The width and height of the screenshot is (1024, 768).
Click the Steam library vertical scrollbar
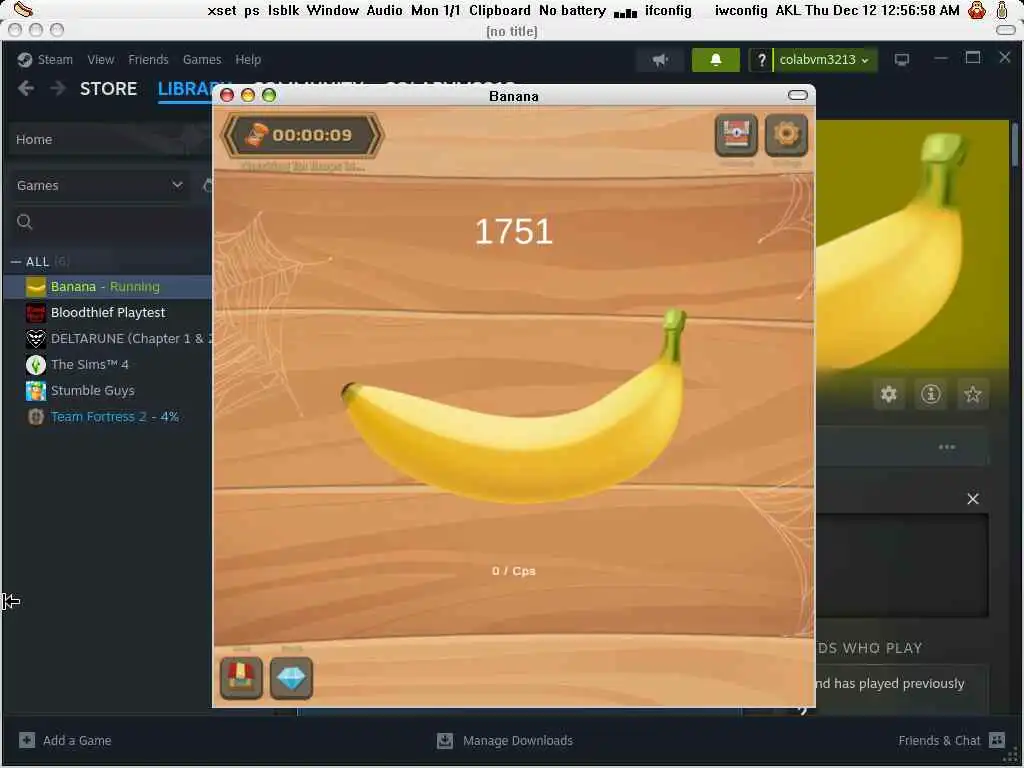1015,145
